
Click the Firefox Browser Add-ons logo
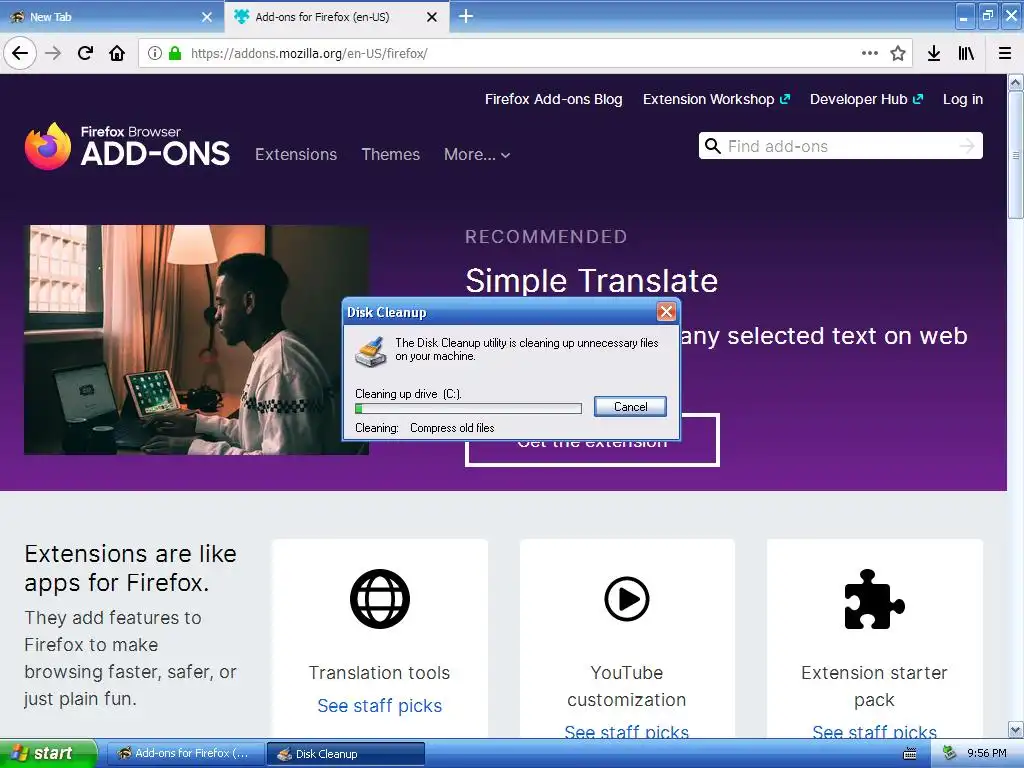pyautogui.click(x=127, y=146)
